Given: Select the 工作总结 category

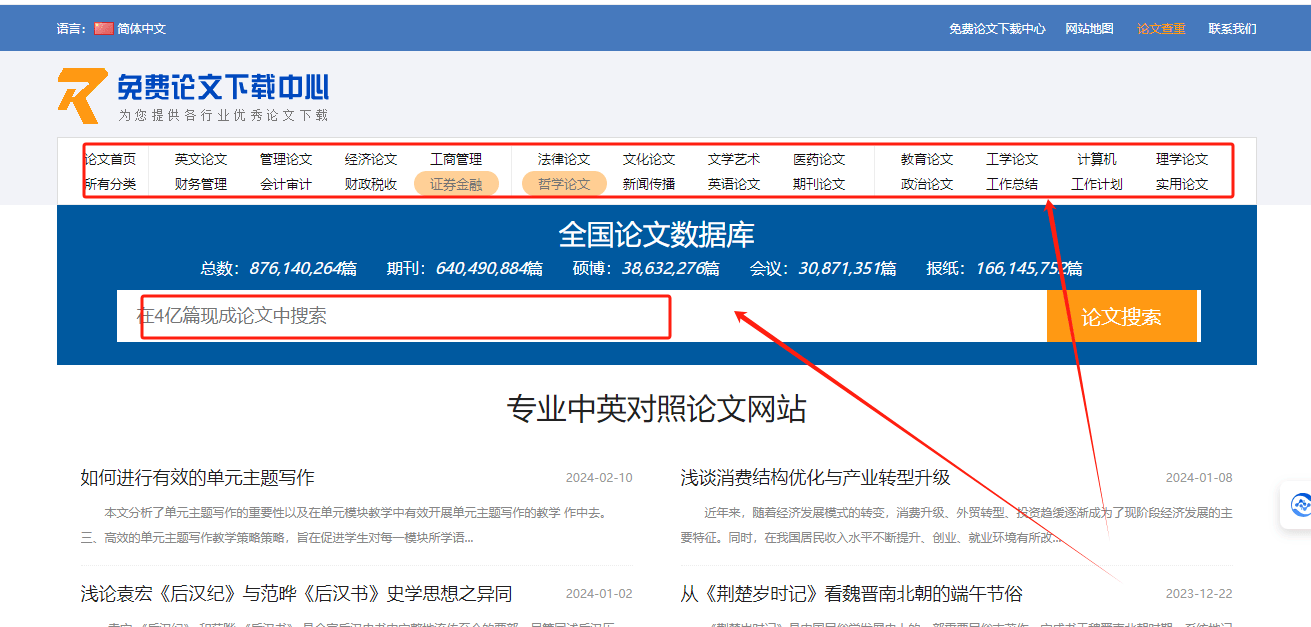Looking at the screenshot, I should (1013, 184).
